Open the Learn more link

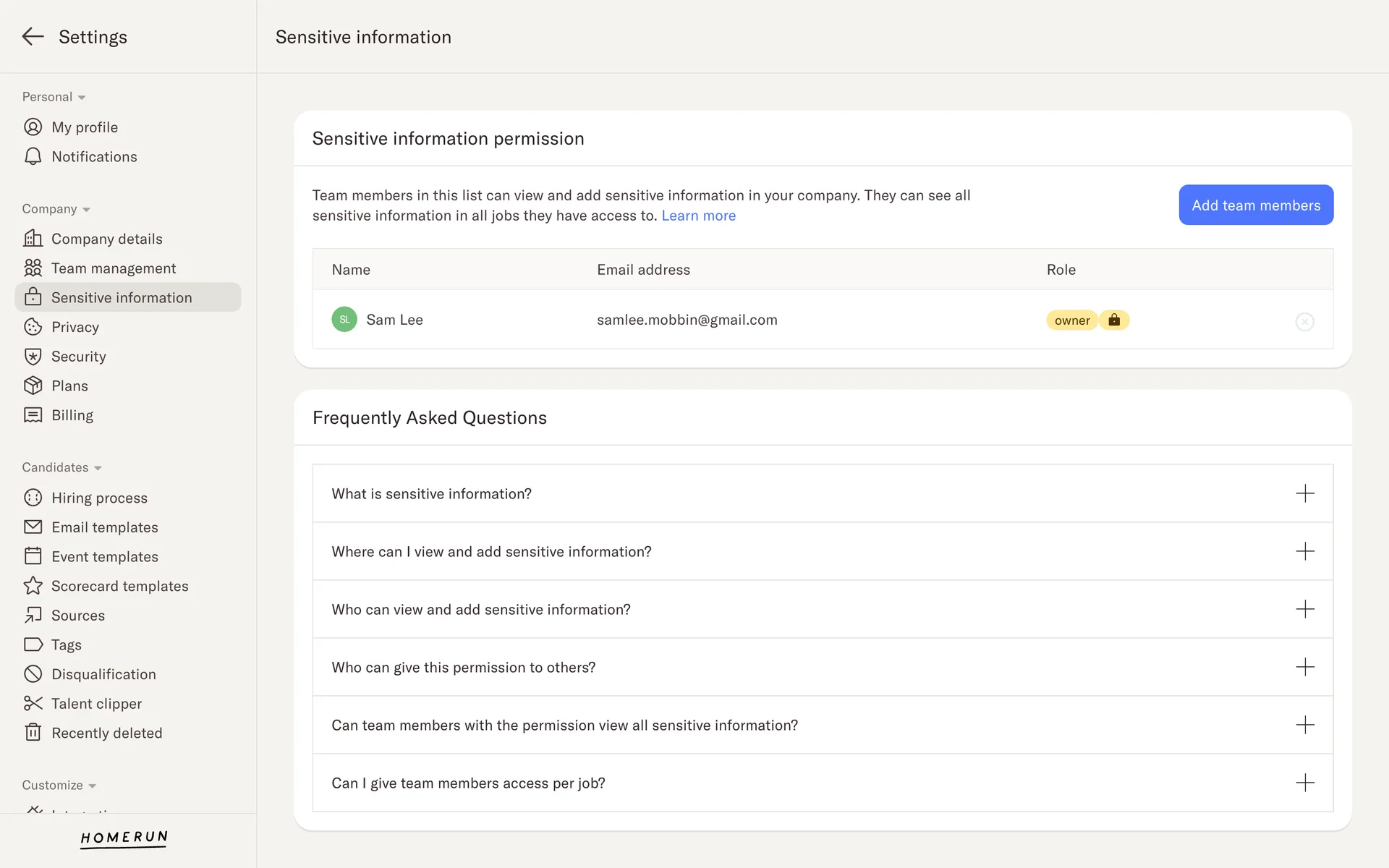point(698,216)
